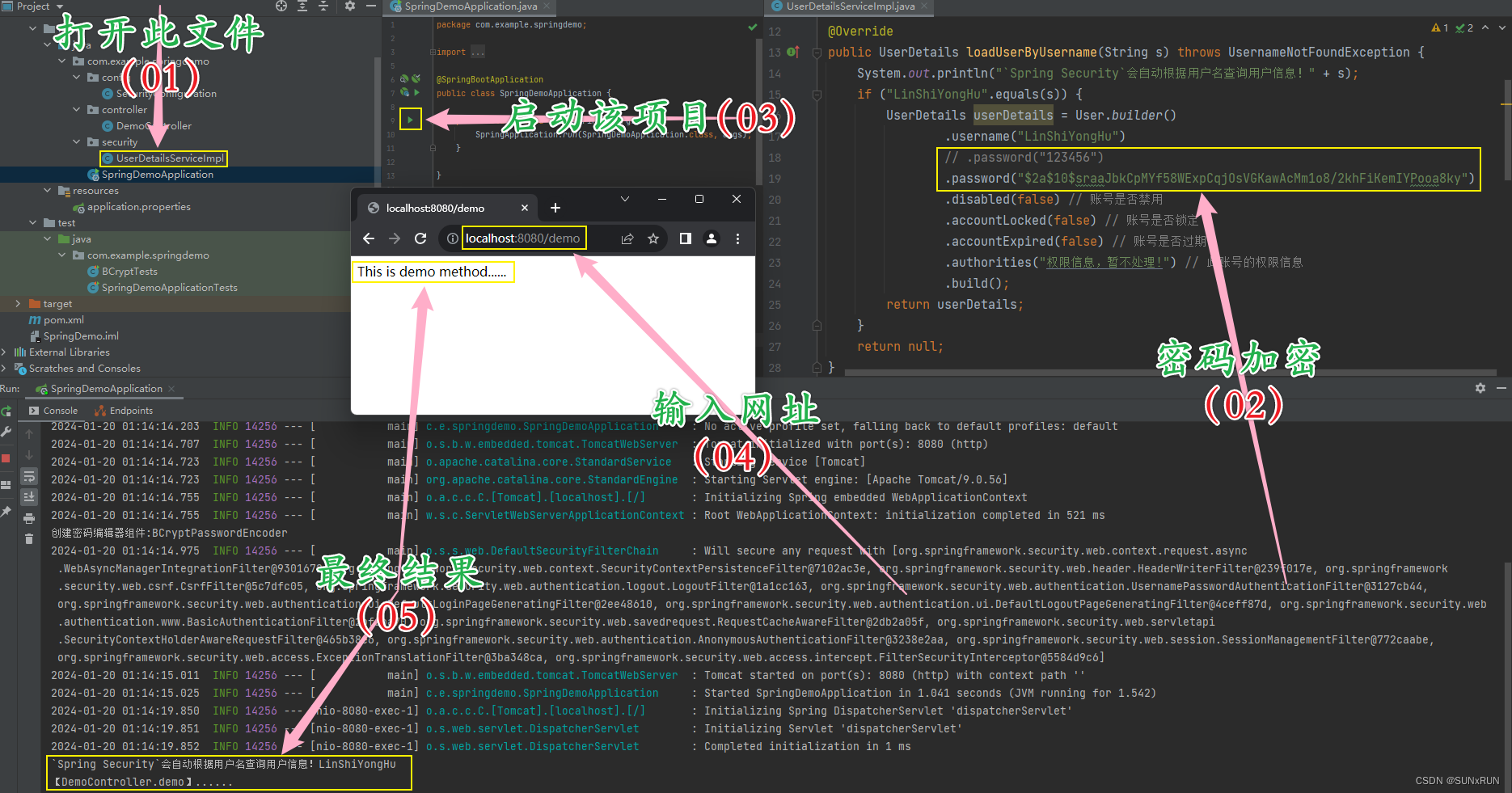
Task: Click the browser address bar showing localhost:8080/demo
Action: 524,238
